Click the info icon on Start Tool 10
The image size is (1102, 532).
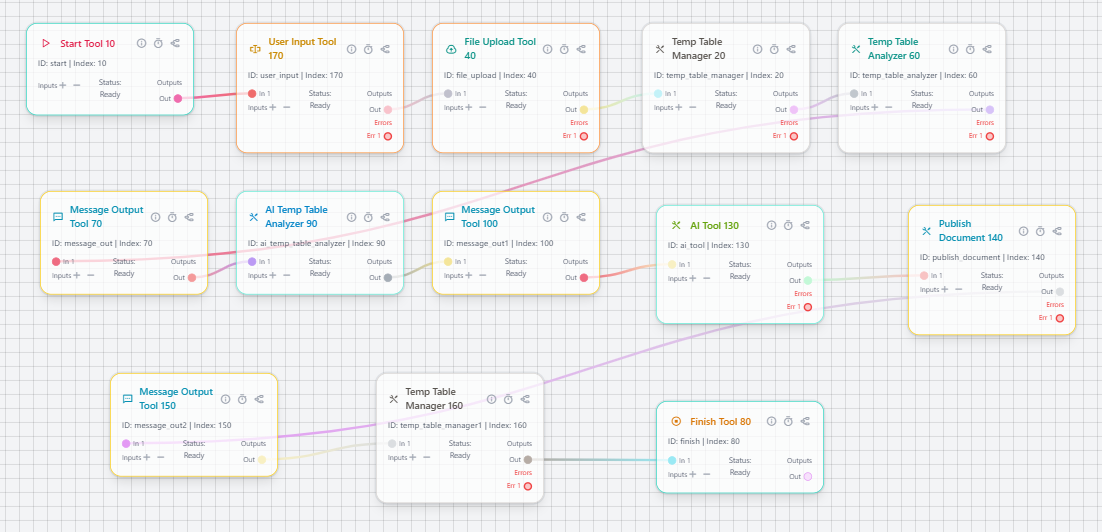click(x=141, y=44)
